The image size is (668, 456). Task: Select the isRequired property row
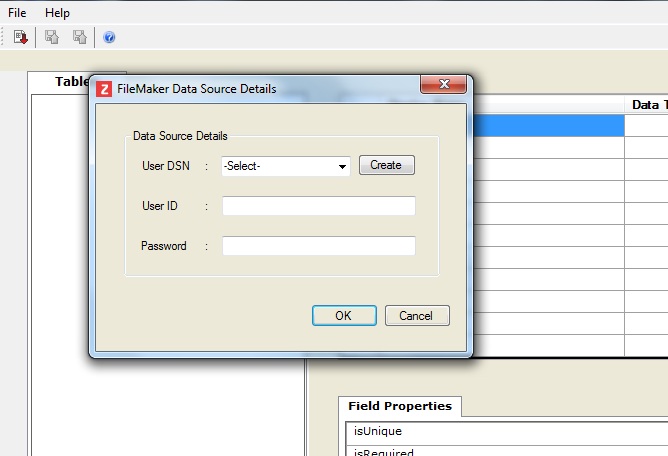point(507,451)
